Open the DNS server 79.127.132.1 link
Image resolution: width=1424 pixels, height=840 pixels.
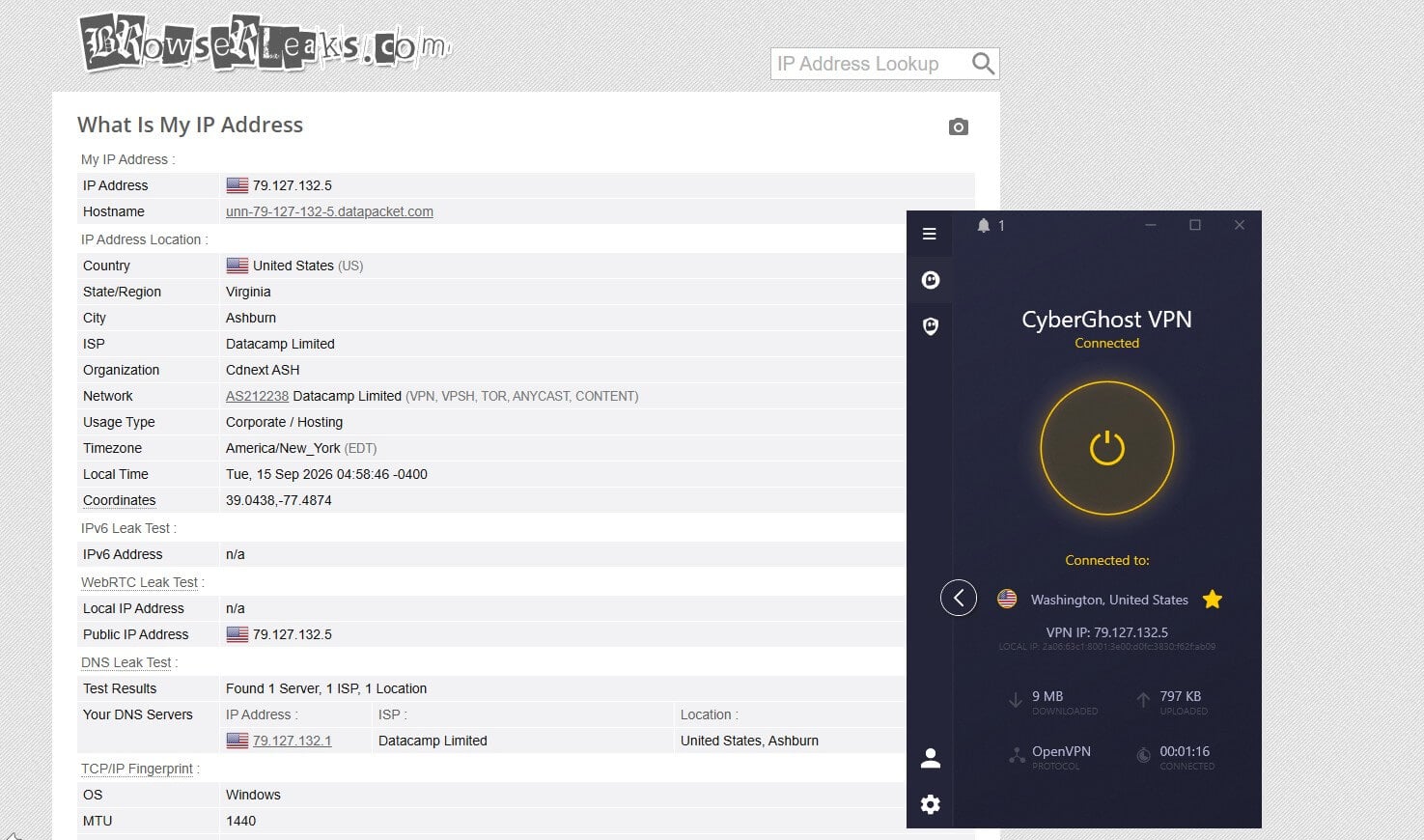click(x=292, y=741)
